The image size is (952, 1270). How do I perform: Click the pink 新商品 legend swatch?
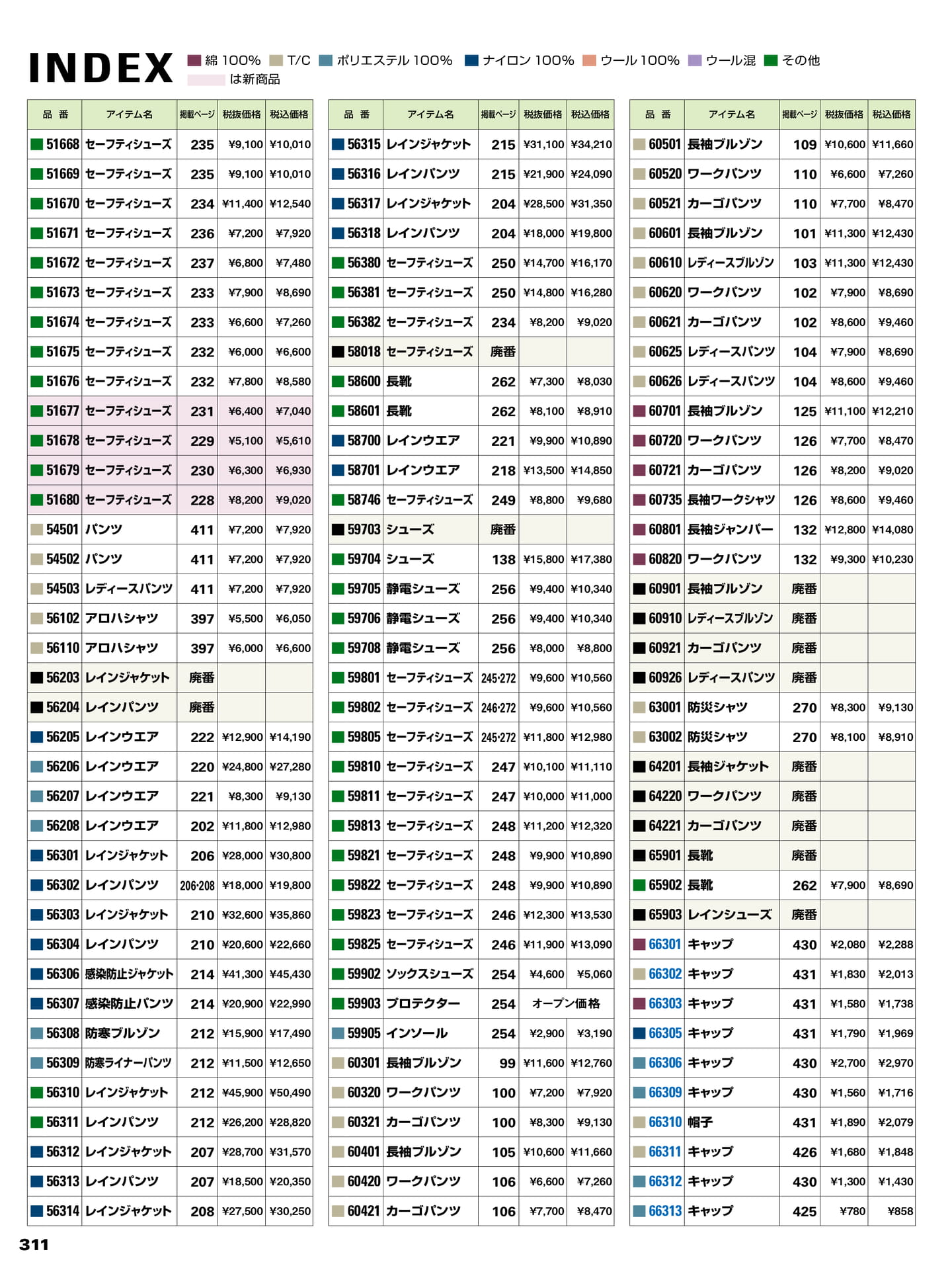tap(206, 80)
